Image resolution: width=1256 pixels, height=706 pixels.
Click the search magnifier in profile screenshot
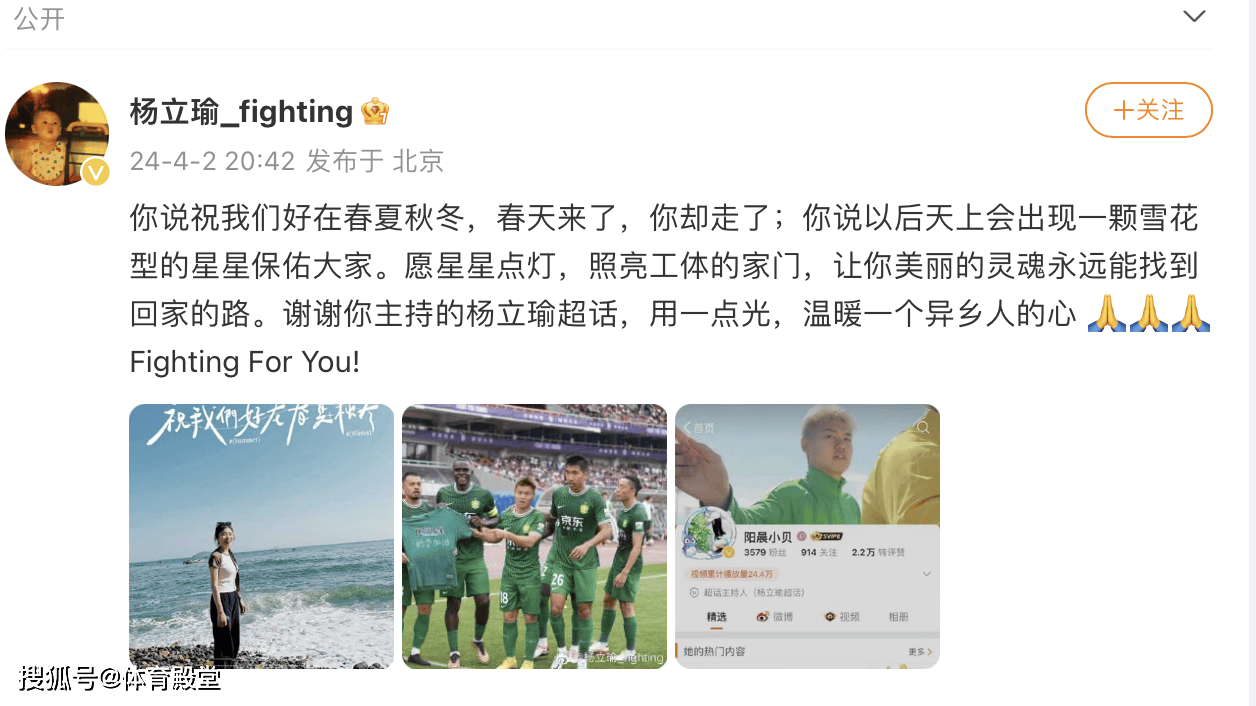(923, 427)
